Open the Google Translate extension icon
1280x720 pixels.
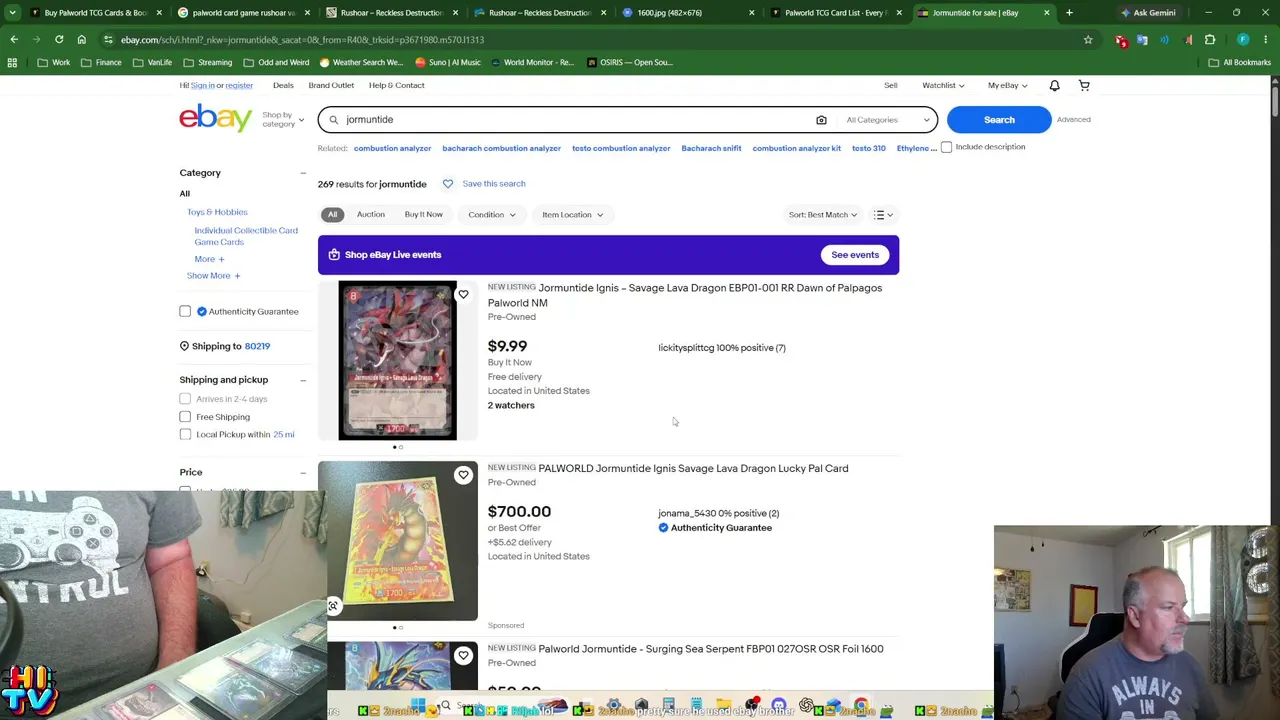tap(1142, 40)
